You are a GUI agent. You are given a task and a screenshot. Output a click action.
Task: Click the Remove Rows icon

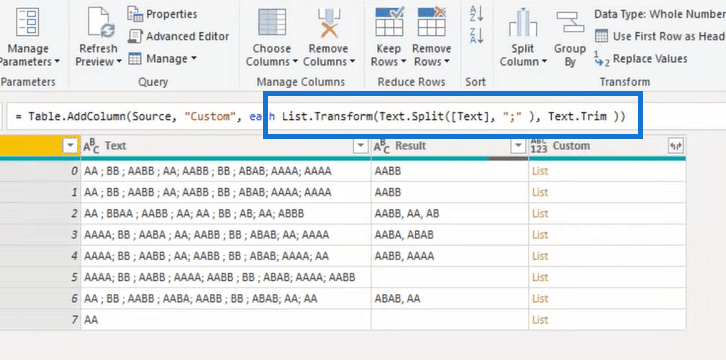point(432,22)
